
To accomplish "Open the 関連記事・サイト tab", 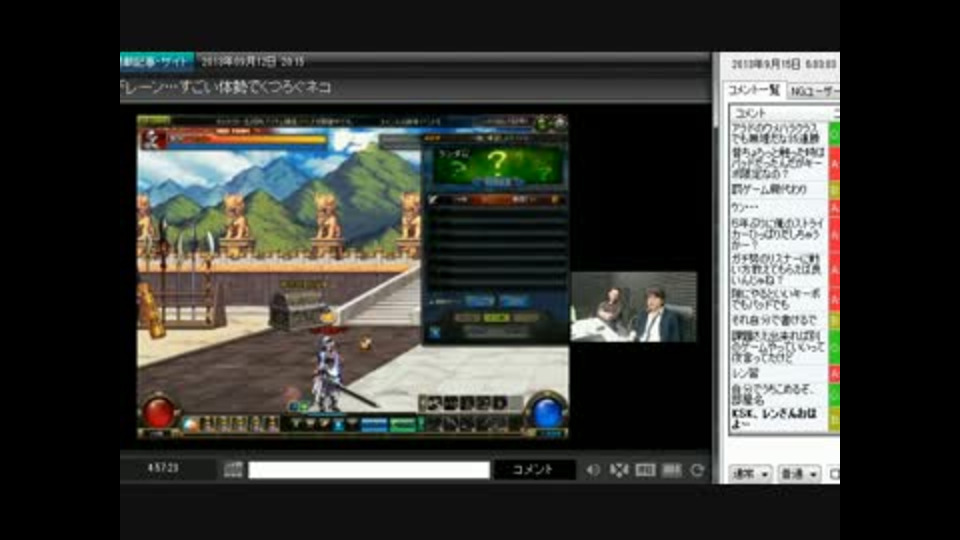I will pos(157,61).
